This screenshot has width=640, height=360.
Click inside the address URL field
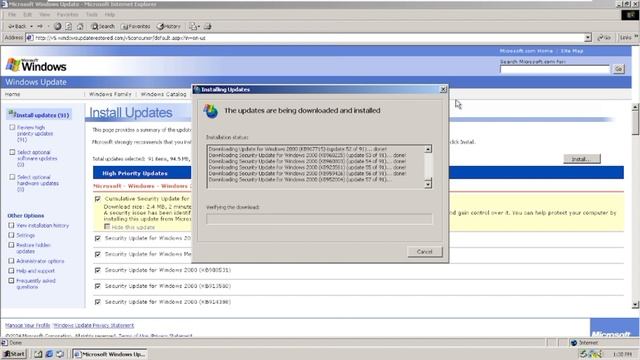(308, 38)
